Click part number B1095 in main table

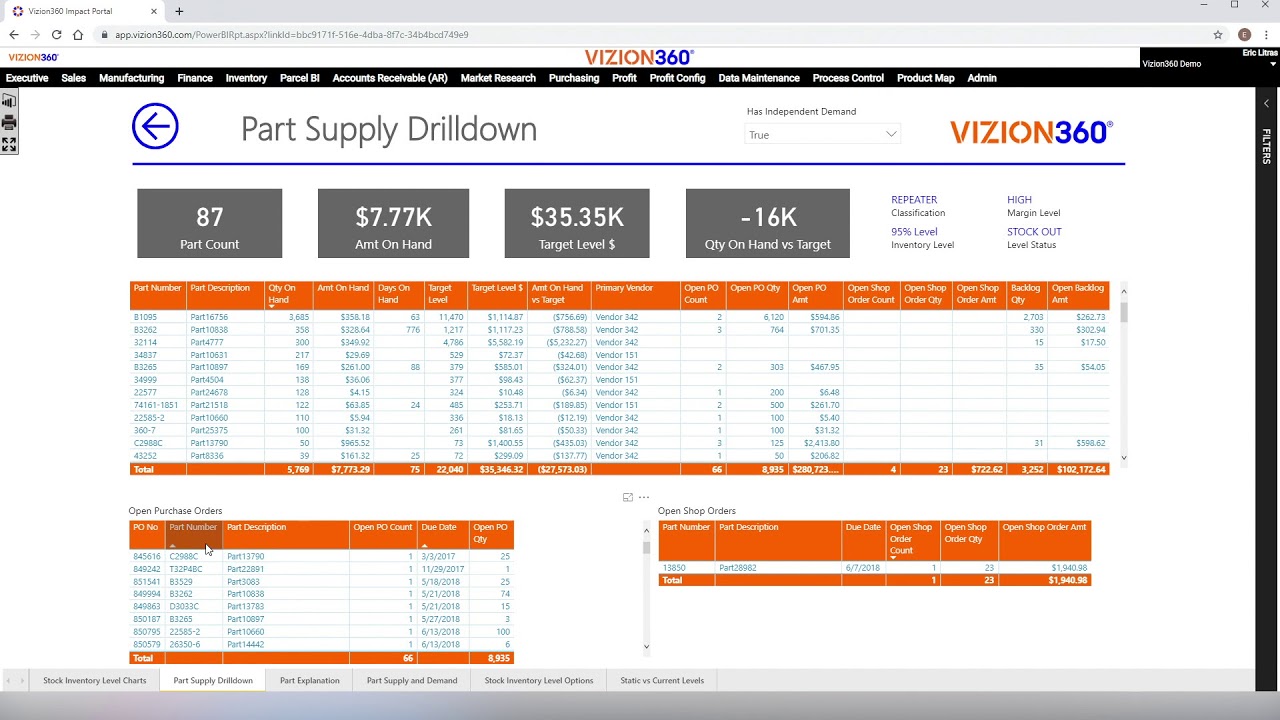(x=145, y=317)
